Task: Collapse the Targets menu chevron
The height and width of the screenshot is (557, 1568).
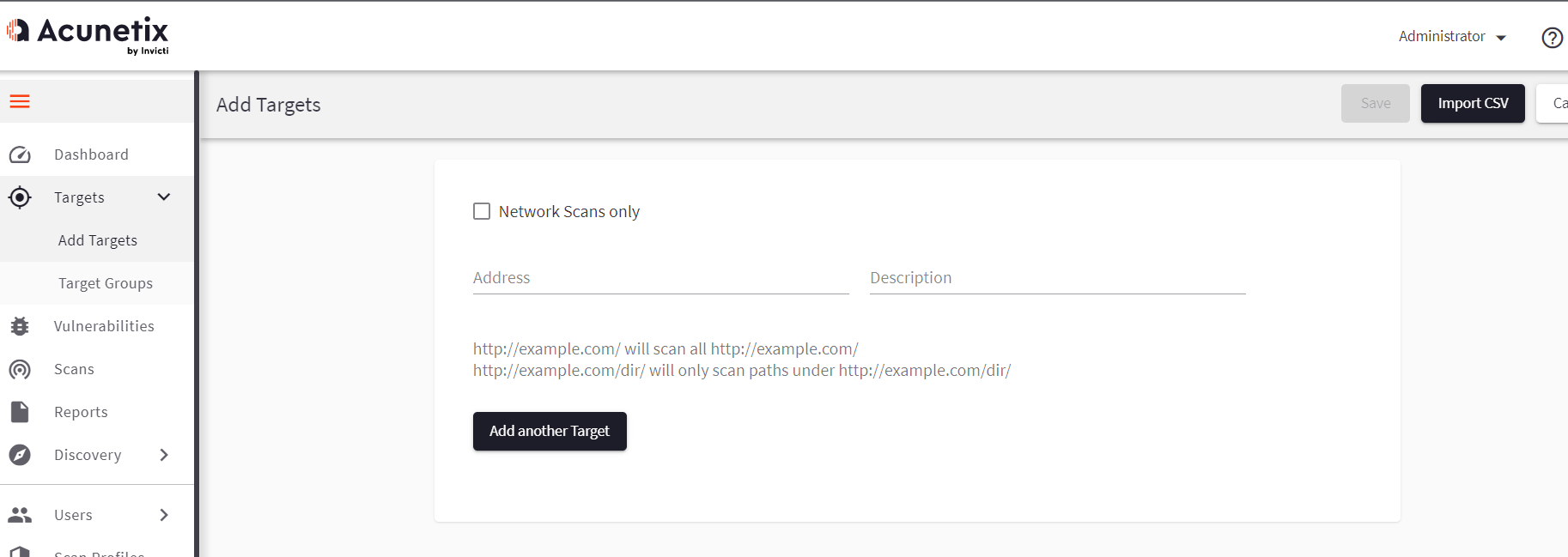Action: (x=164, y=197)
